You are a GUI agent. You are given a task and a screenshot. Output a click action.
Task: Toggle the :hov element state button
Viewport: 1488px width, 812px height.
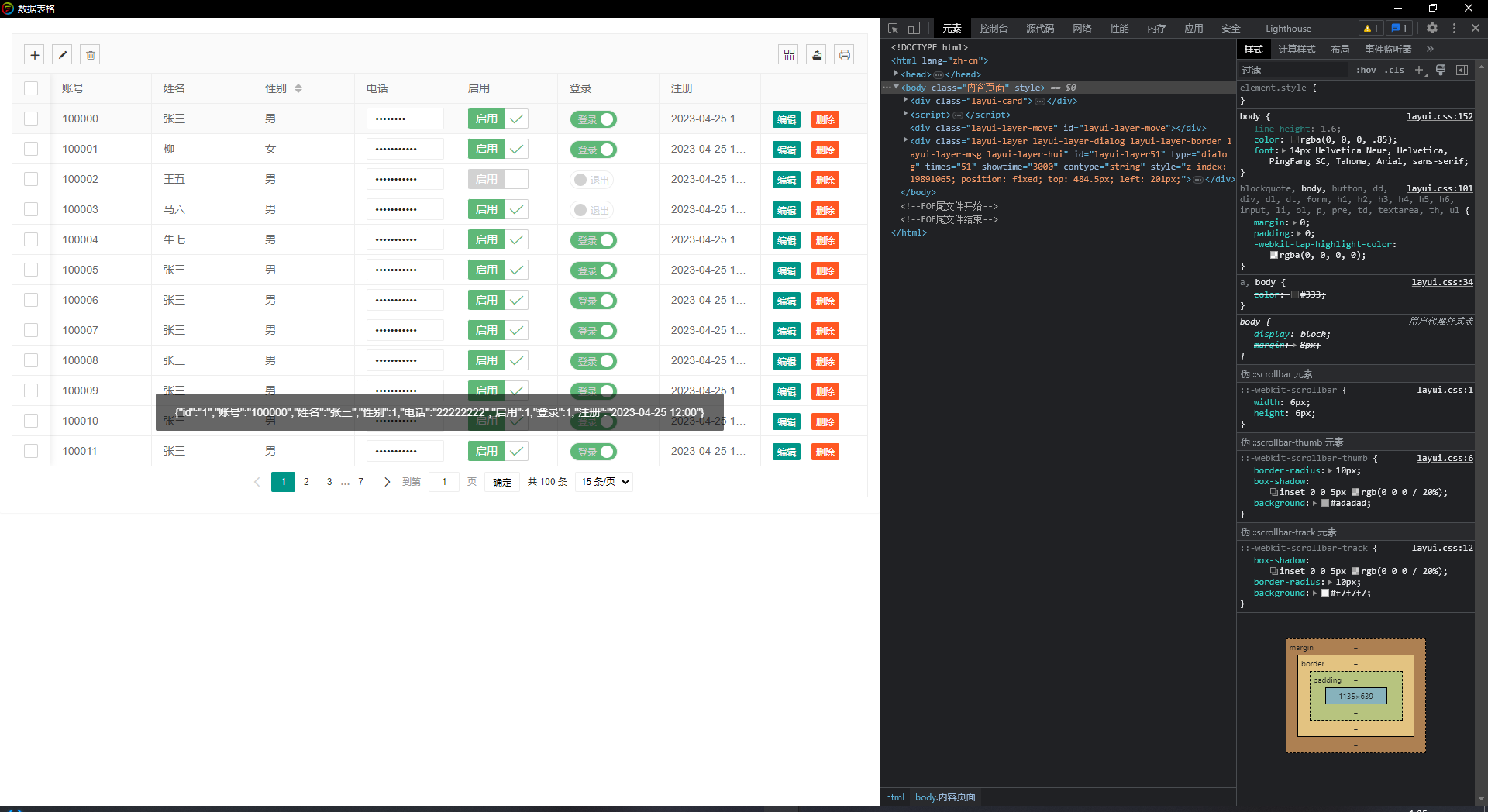(x=1366, y=70)
